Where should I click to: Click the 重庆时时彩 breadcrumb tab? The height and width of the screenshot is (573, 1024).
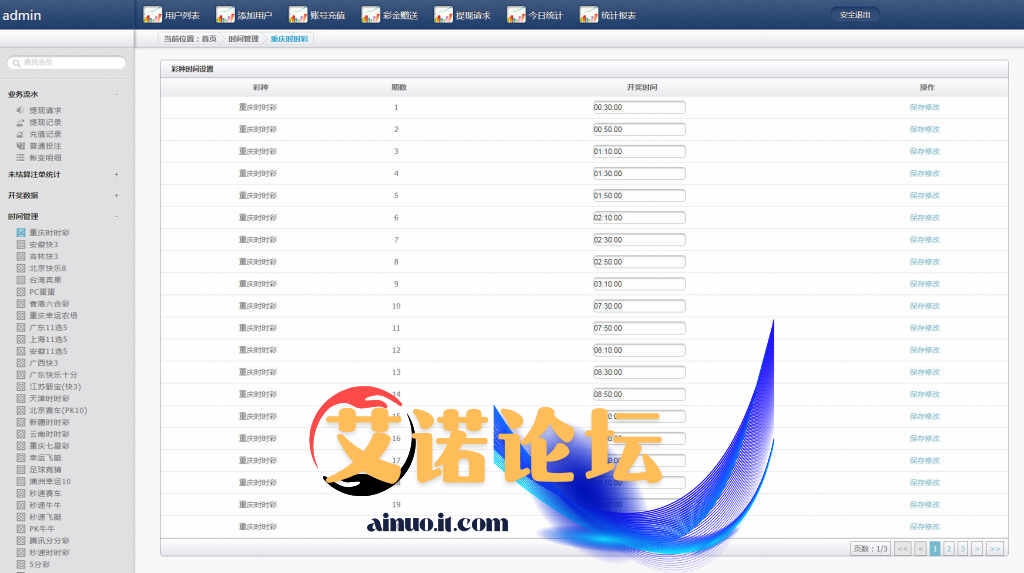[289, 39]
